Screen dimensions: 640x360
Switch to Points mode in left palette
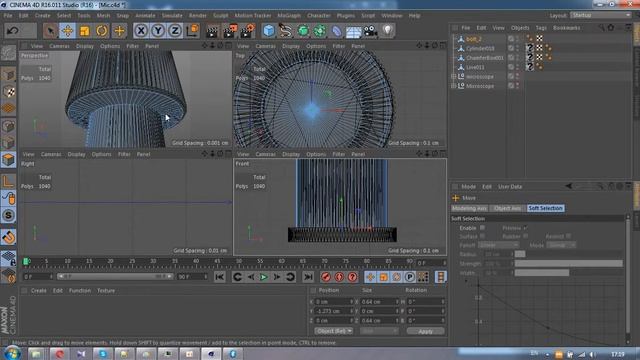8,126
